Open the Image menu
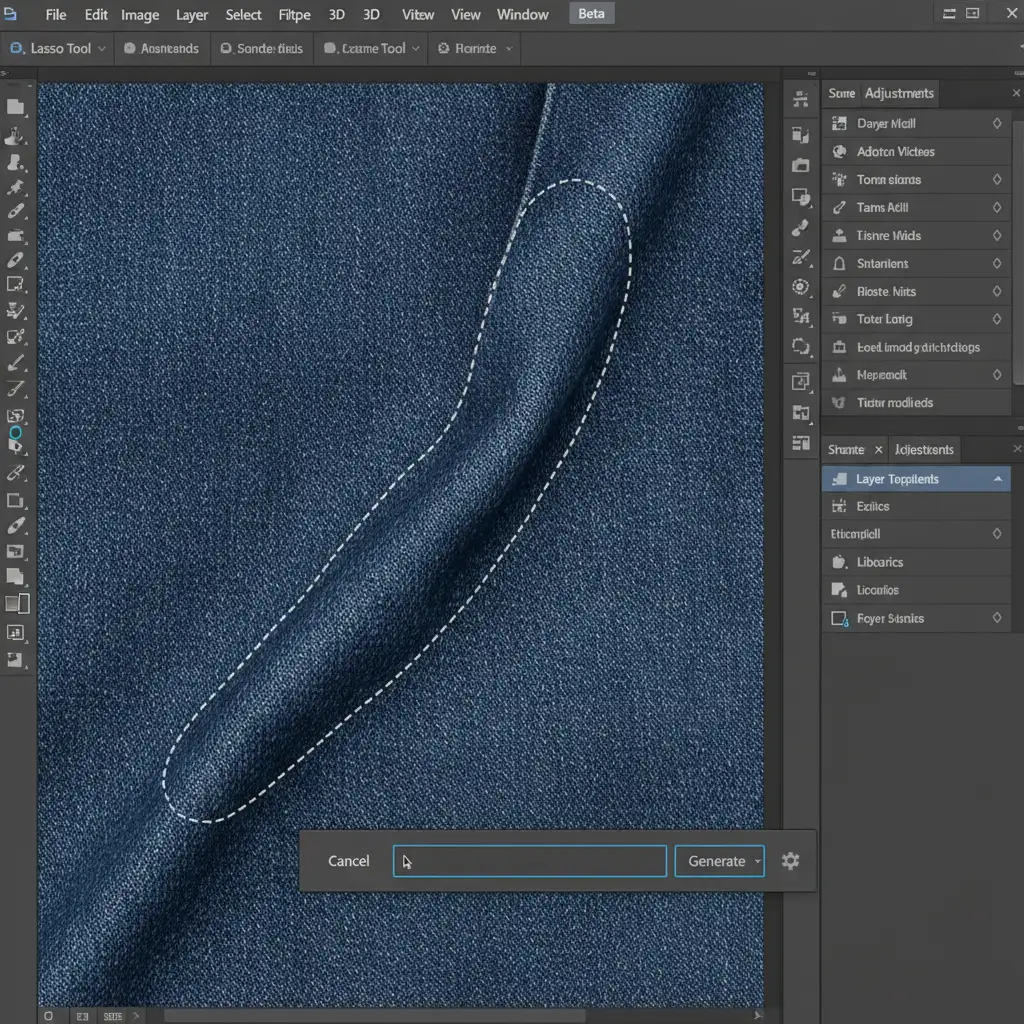Viewport: 1024px width, 1024px height. [x=140, y=15]
